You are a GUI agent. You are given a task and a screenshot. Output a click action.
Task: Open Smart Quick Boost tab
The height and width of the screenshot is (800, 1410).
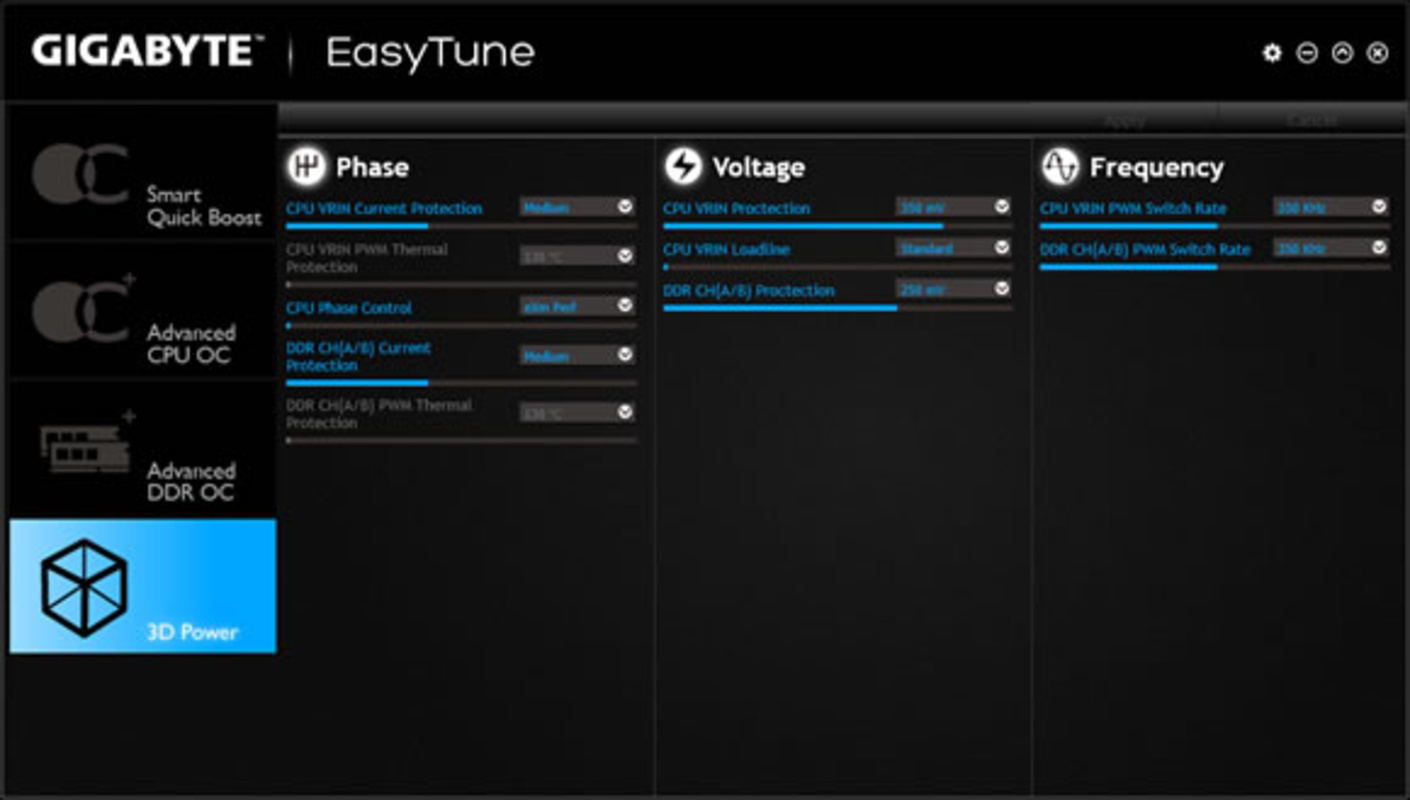click(x=143, y=171)
